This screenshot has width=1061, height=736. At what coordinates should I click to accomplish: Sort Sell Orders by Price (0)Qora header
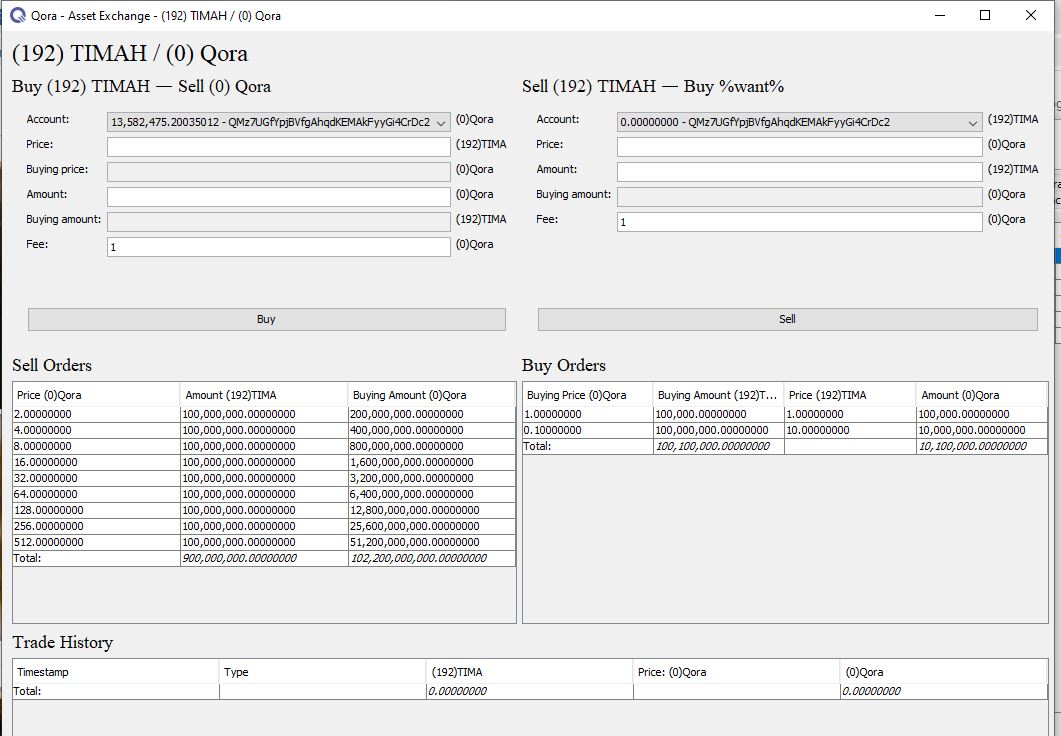point(96,395)
